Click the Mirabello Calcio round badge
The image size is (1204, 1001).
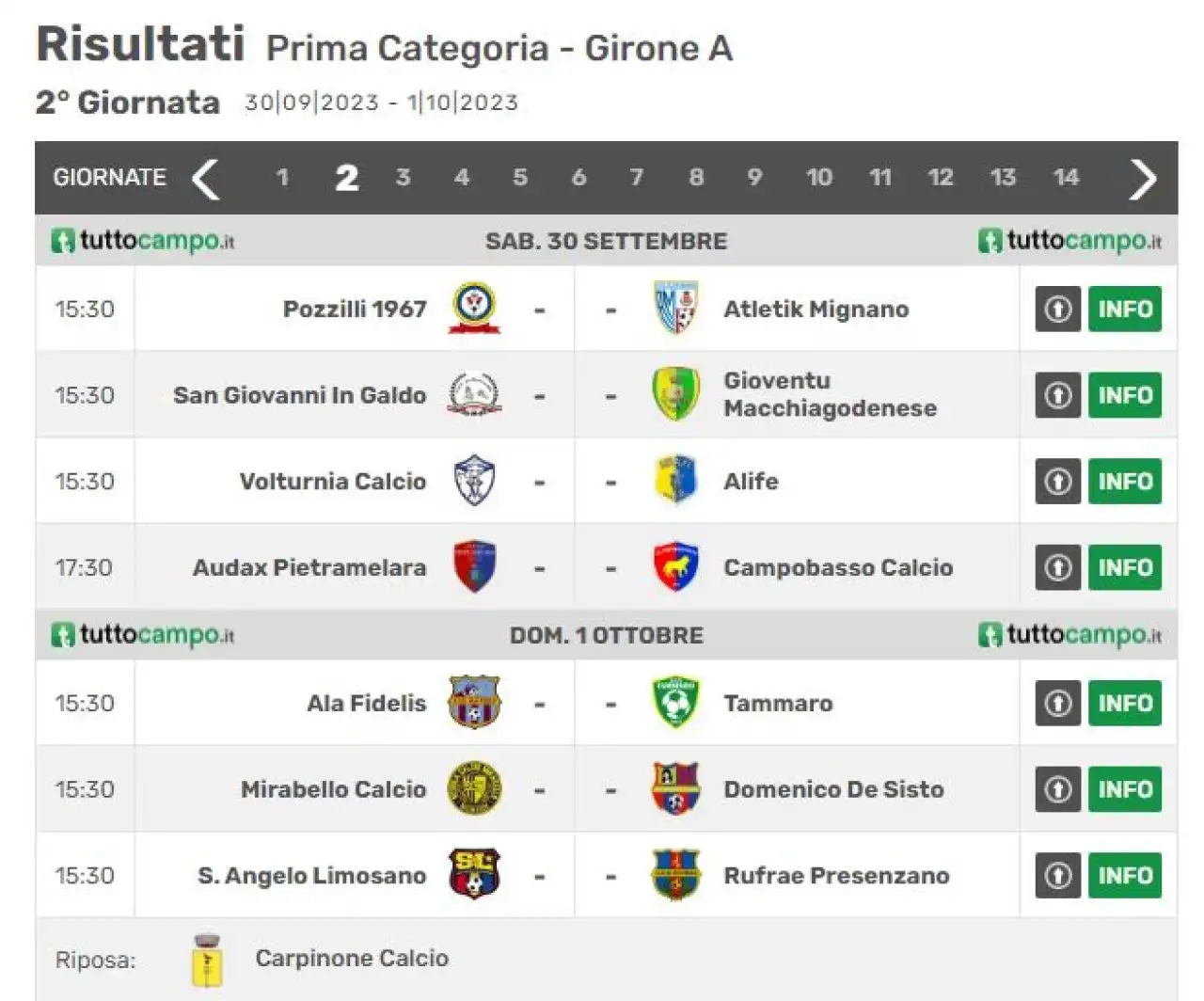click(474, 788)
